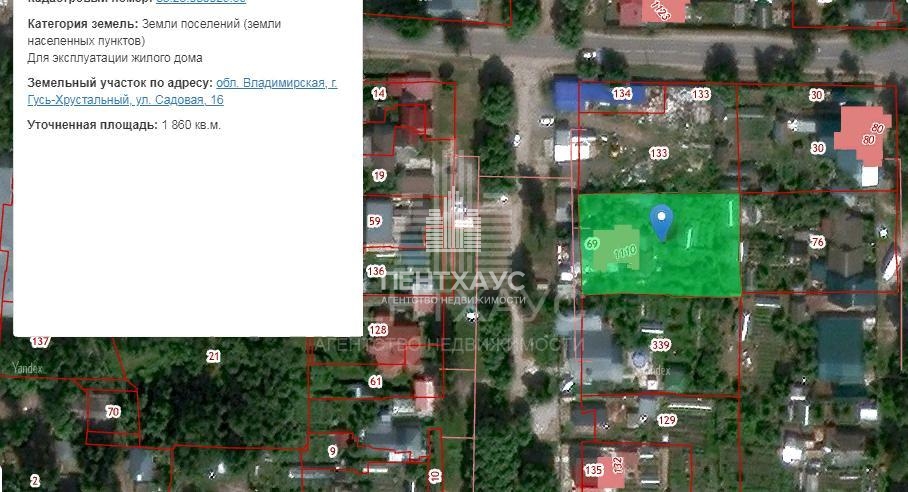
Task: Select parcel label 10 on map
Action: (x=435, y=476)
